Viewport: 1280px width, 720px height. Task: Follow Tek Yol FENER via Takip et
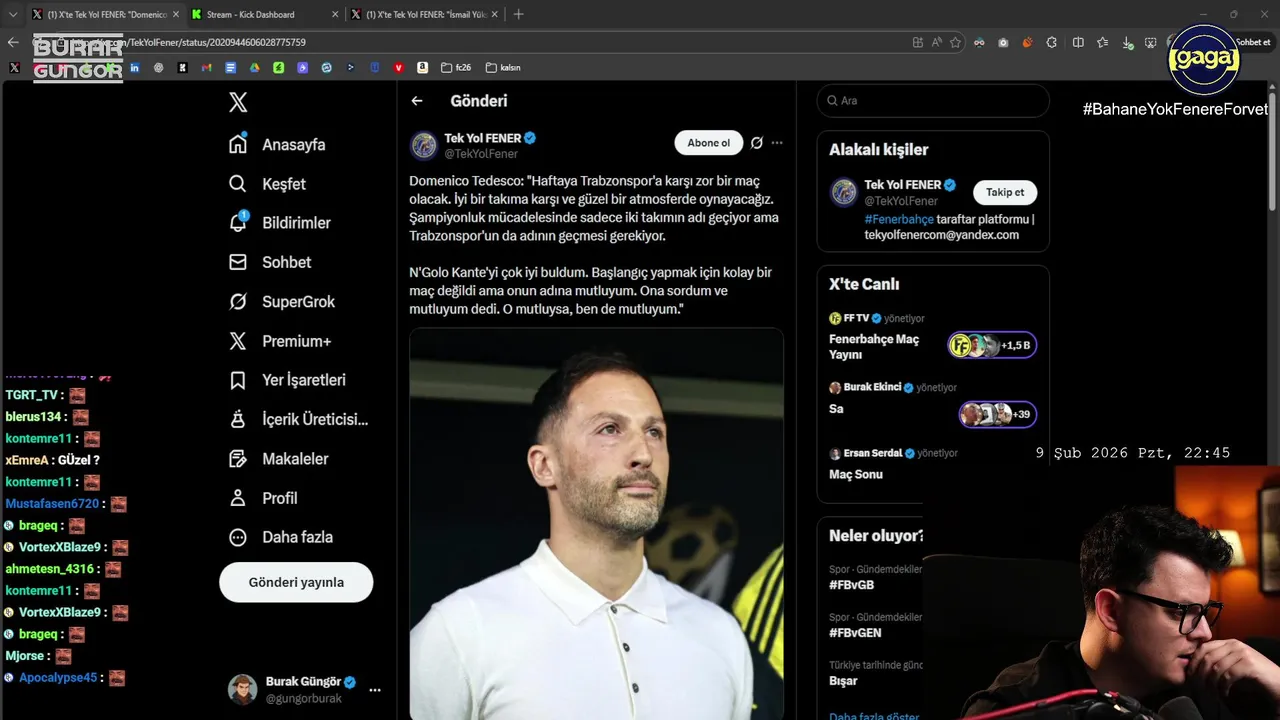tap(1005, 193)
